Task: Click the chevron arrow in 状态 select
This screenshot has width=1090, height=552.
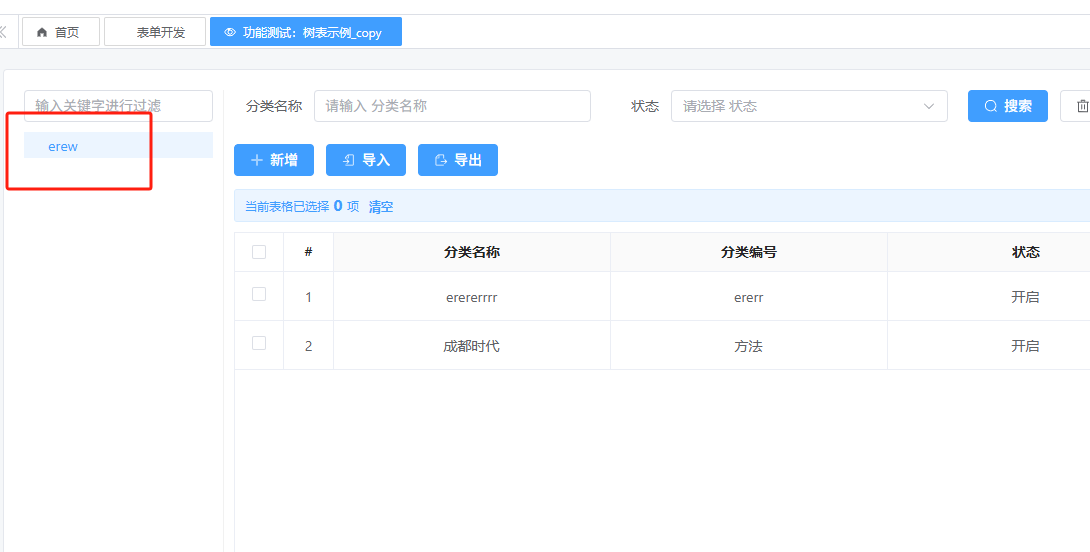Action: pos(928,106)
